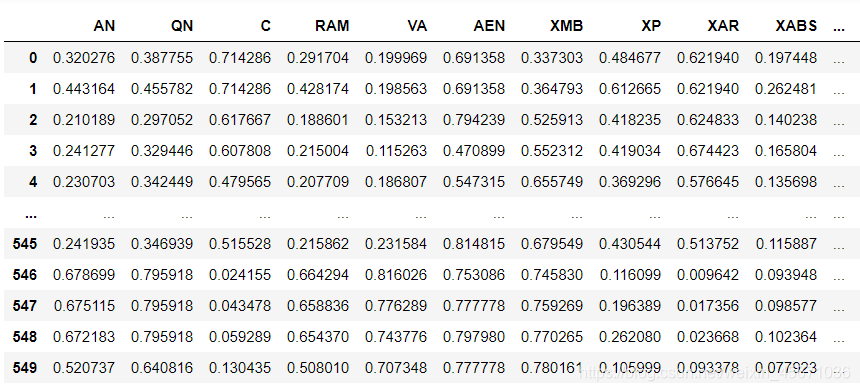The height and width of the screenshot is (391, 860).
Task: Click cell value 0.794239
Action: pyautogui.click(x=474, y=120)
